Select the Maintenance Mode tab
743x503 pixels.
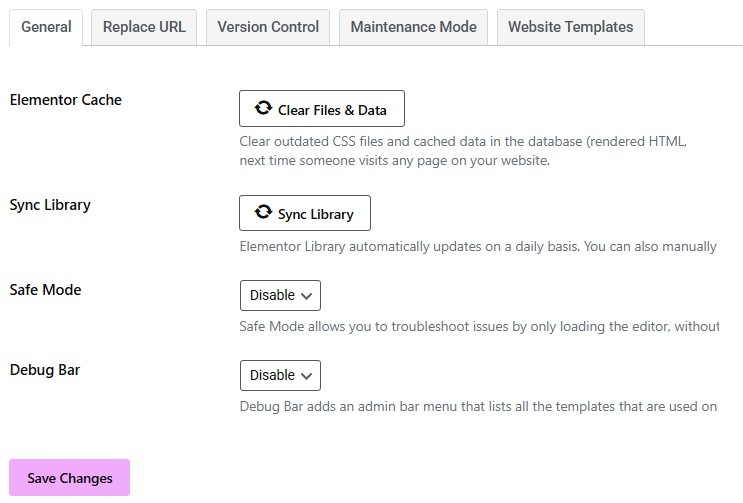[413, 27]
